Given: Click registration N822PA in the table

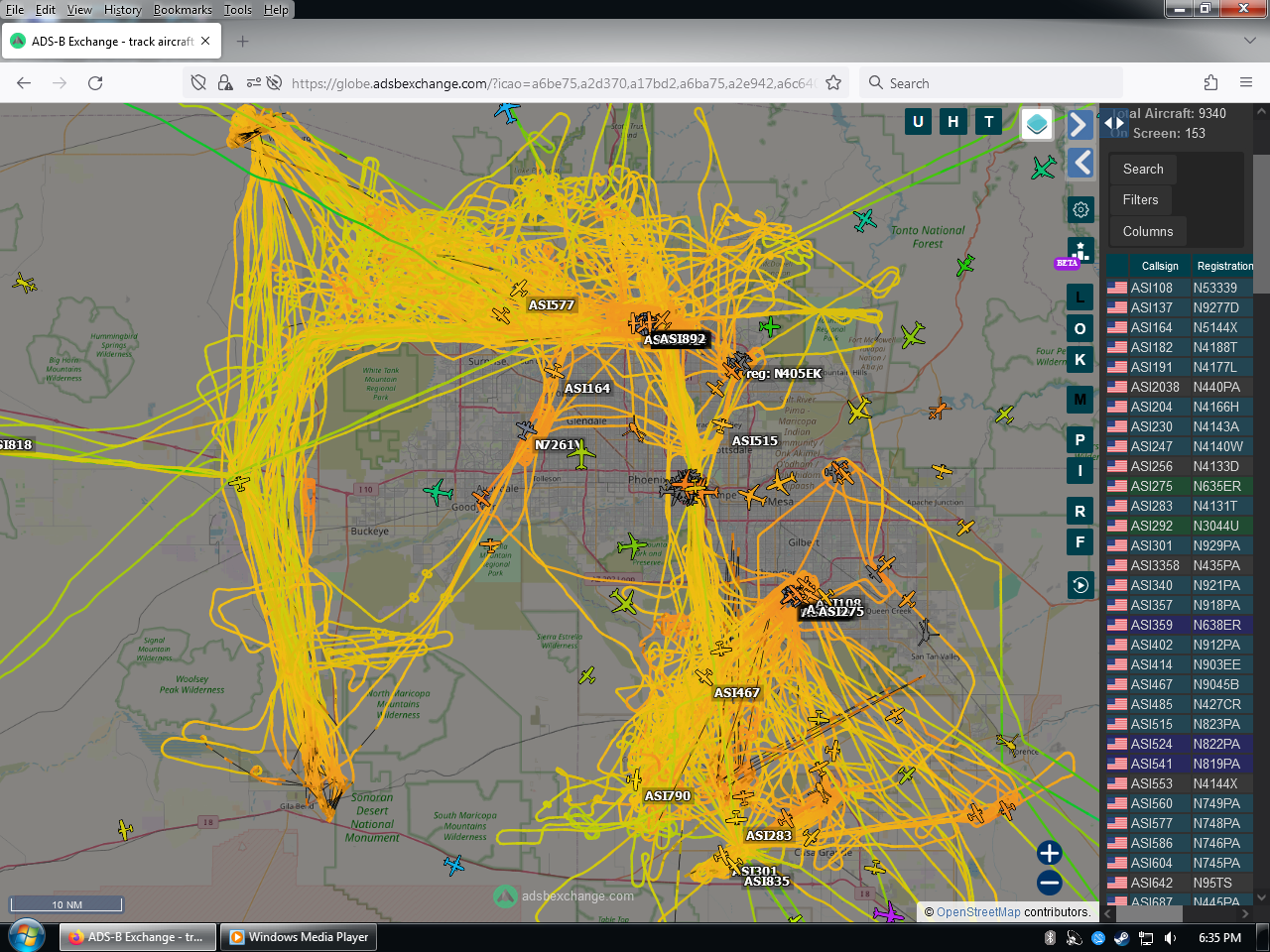Looking at the screenshot, I should tap(1216, 744).
